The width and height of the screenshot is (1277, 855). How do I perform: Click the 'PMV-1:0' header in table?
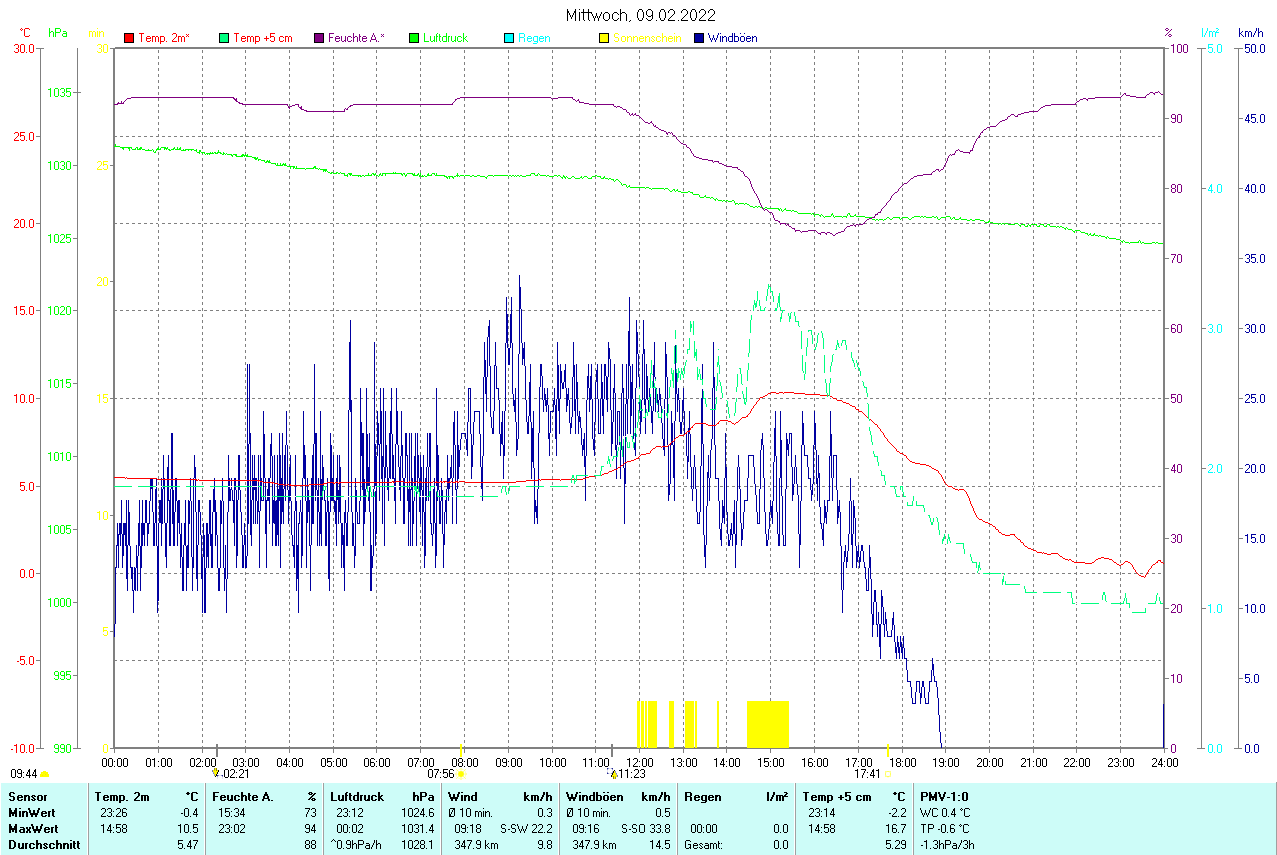[x=945, y=797]
